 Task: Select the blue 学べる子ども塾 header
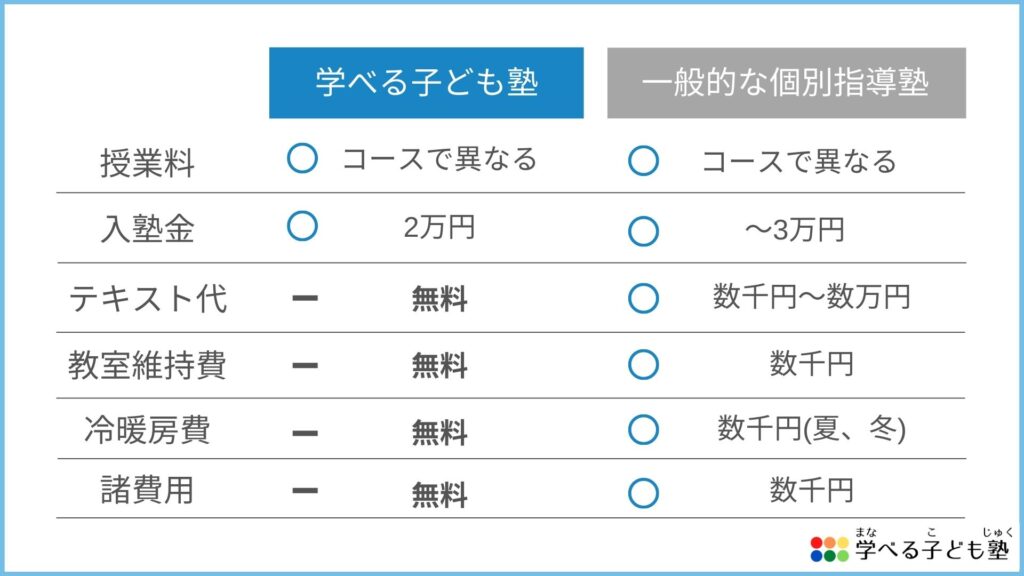426,83
